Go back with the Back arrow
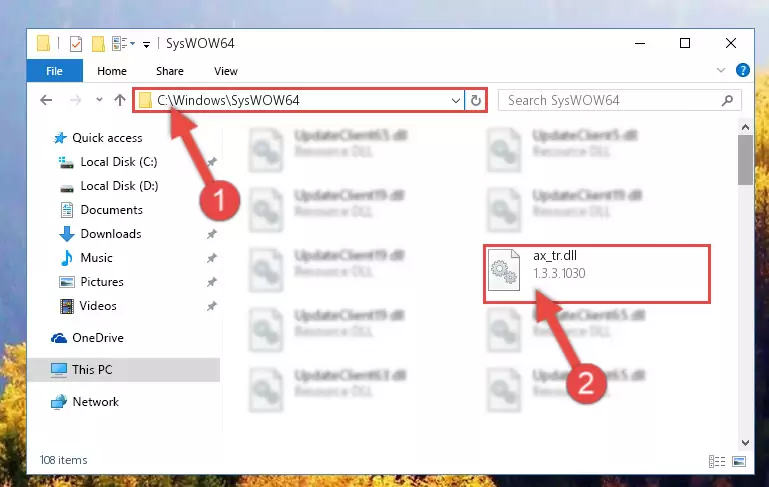Image resolution: width=769 pixels, height=487 pixels. 46,100
